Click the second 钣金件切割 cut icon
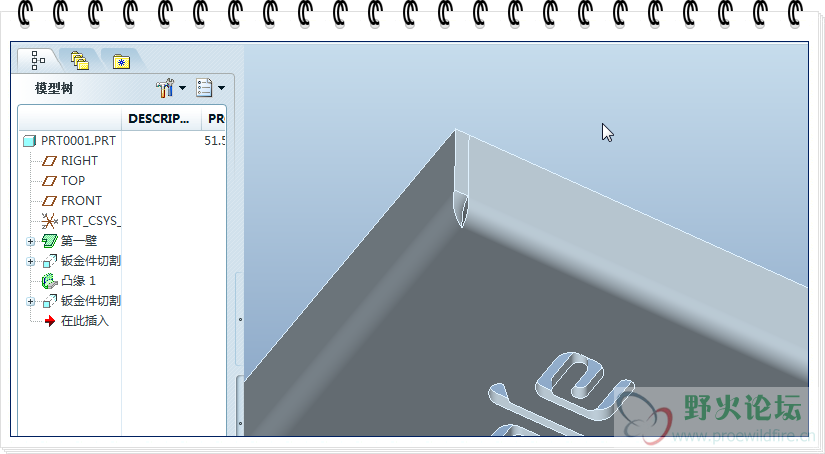Screen dimensions: 825x454 pyautogui.click(x=49, y=301)
